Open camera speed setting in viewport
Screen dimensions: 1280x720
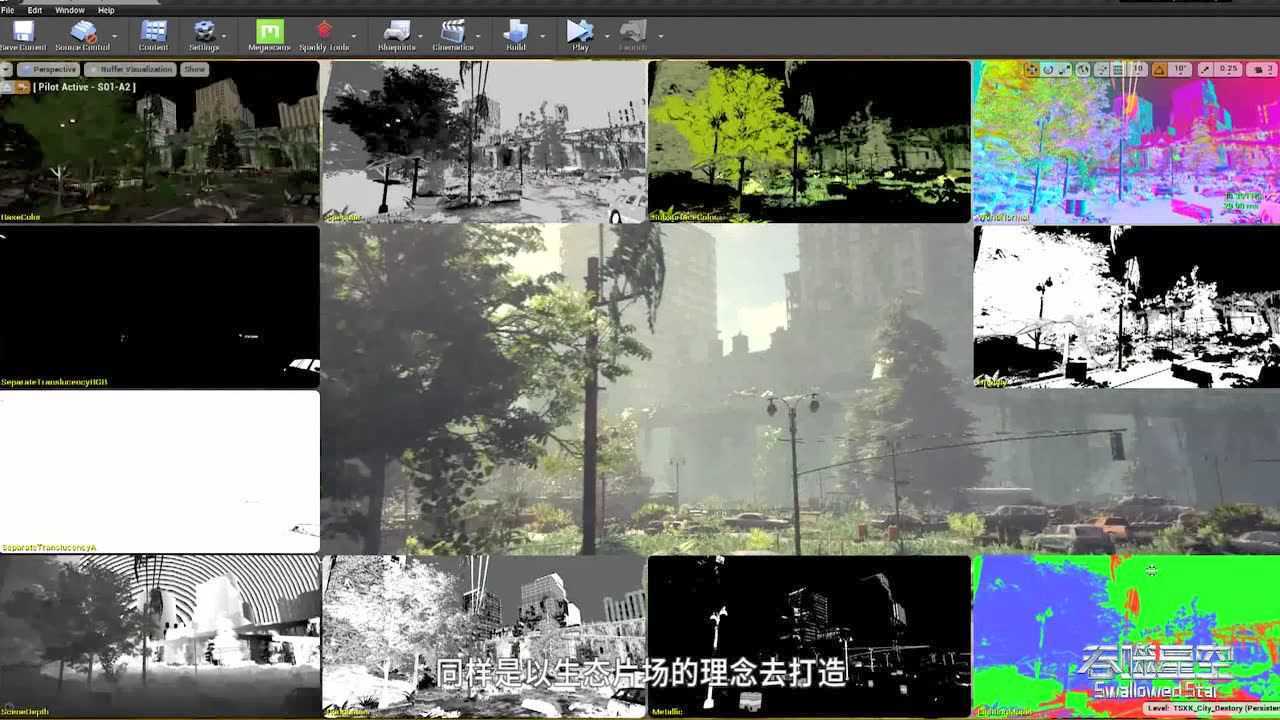[1261, 69]
